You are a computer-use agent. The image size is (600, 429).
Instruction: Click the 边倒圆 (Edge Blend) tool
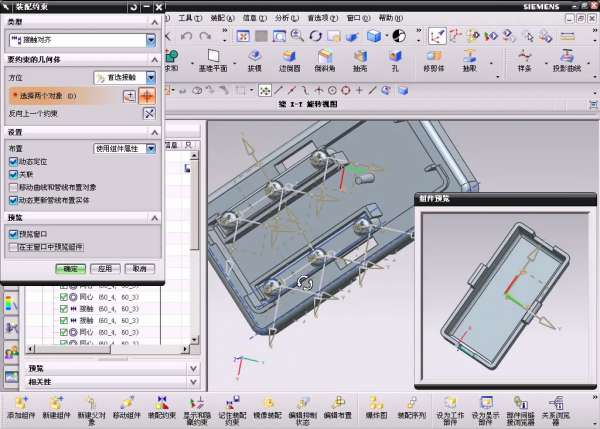coord(290,61)
